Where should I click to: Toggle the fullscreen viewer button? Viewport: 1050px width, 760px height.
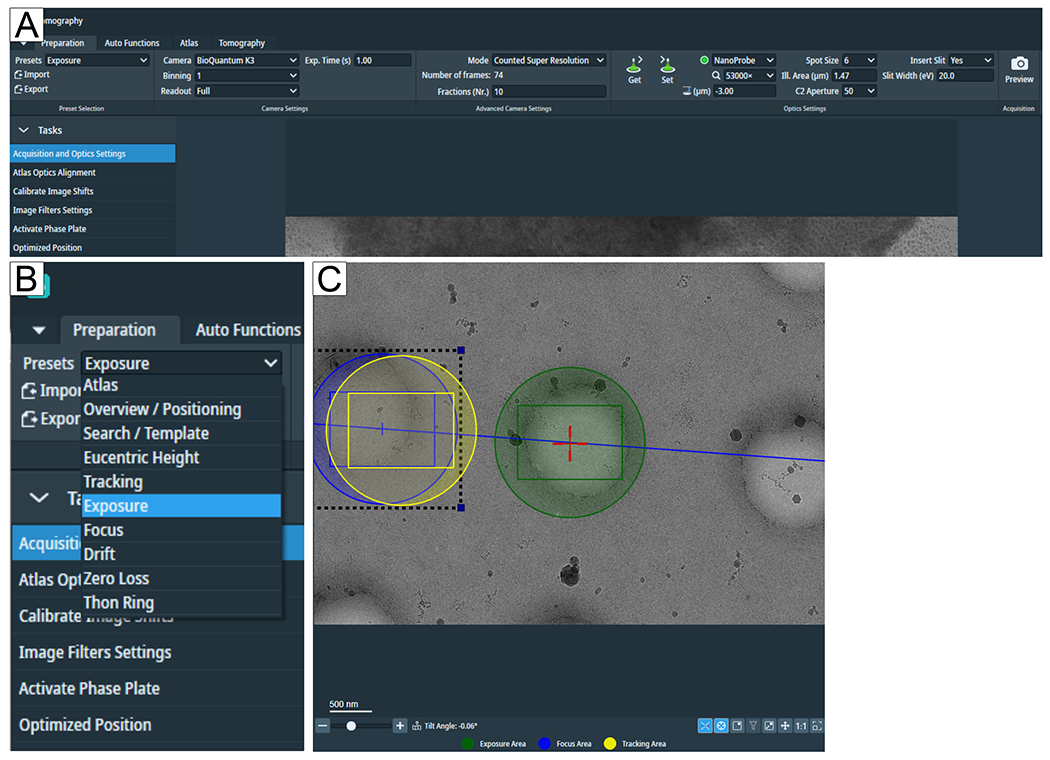pyautogui.click(x=817, y=726)
